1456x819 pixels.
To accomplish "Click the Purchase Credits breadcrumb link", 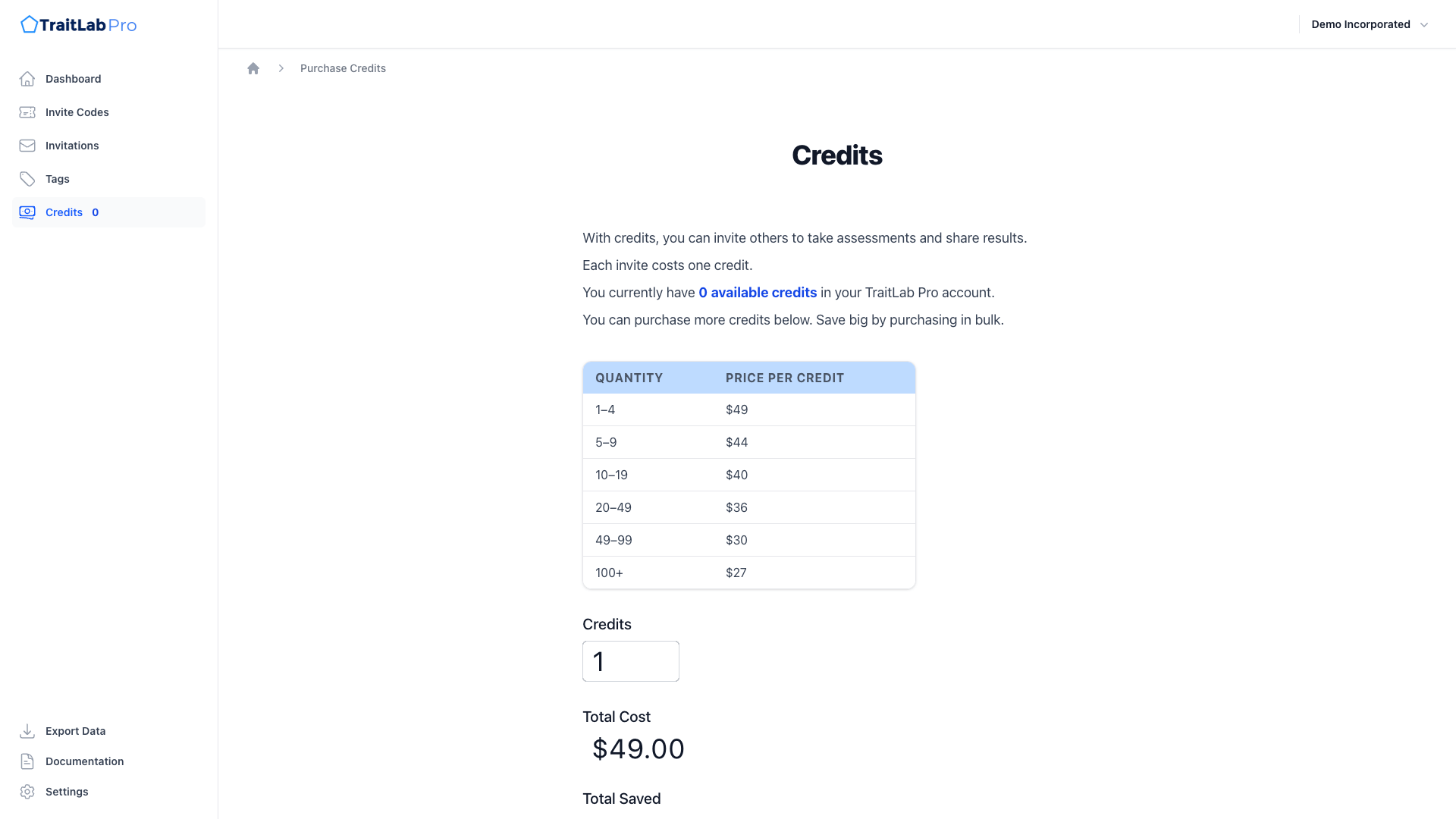I will click(x=343, y=68).
